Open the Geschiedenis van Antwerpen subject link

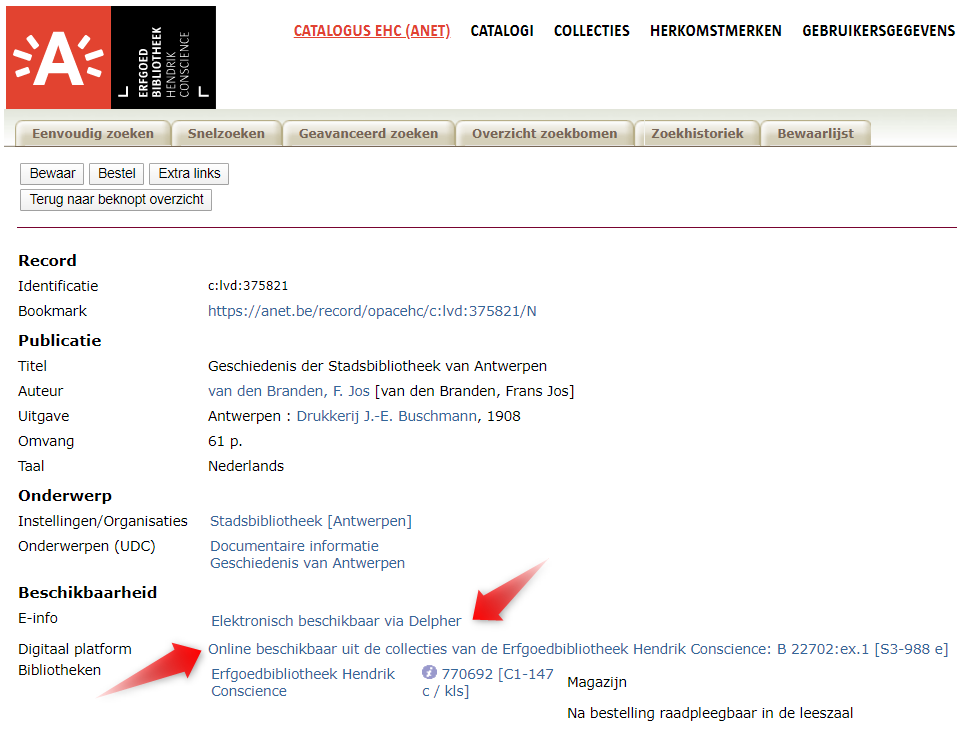click(307, 563)
